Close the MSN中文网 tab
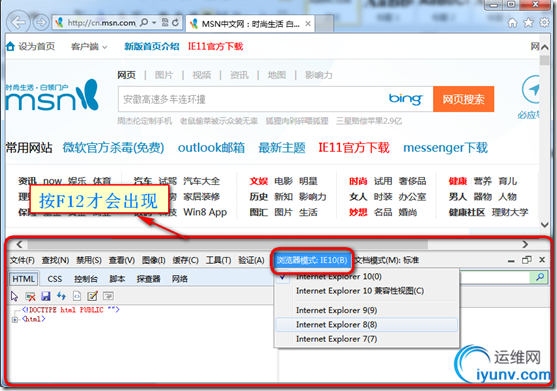This screenshot has width=557, height=391. tap(308, 24)
